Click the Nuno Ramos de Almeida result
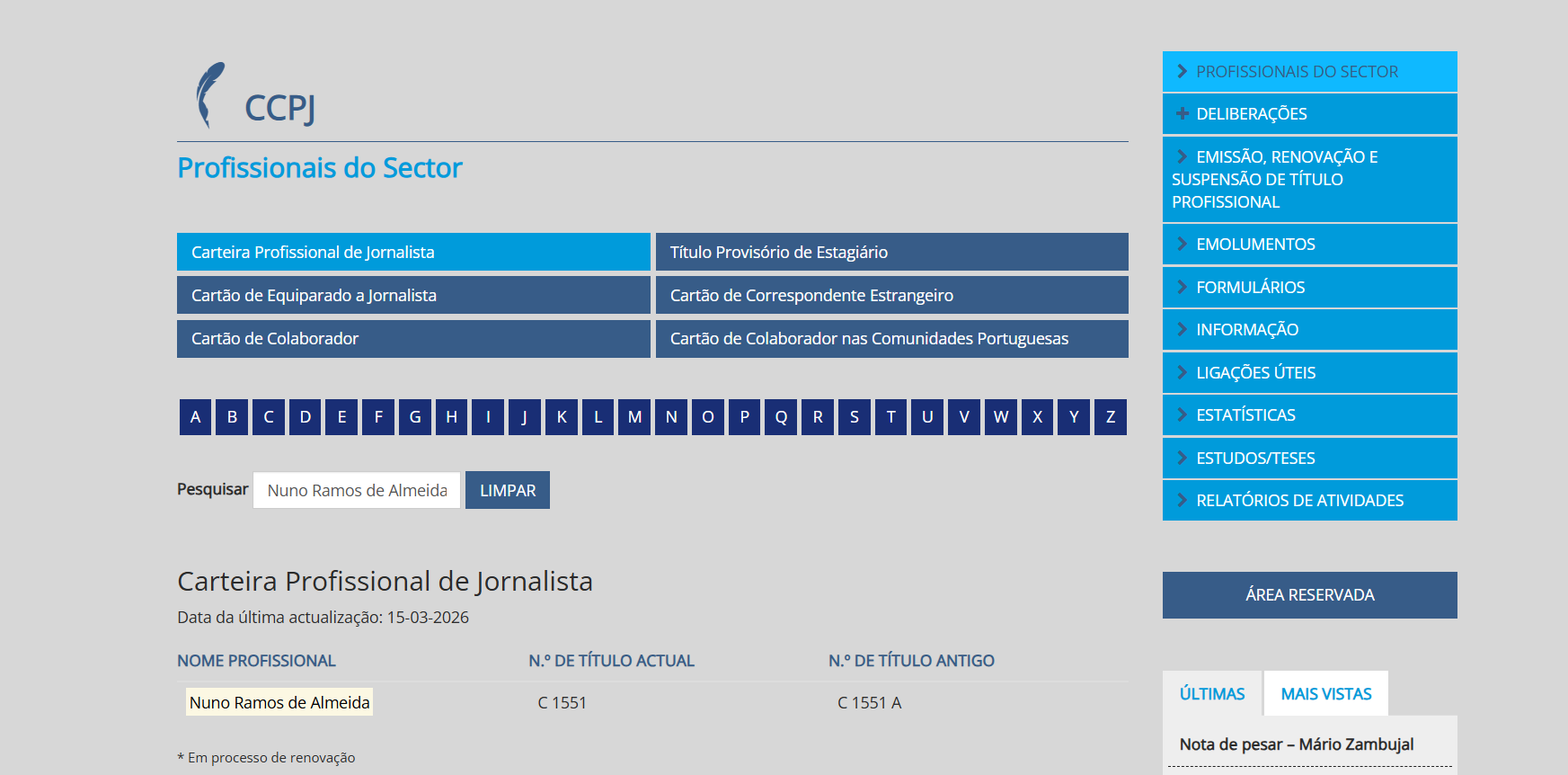1568x775 pixels. pos(279,703)
